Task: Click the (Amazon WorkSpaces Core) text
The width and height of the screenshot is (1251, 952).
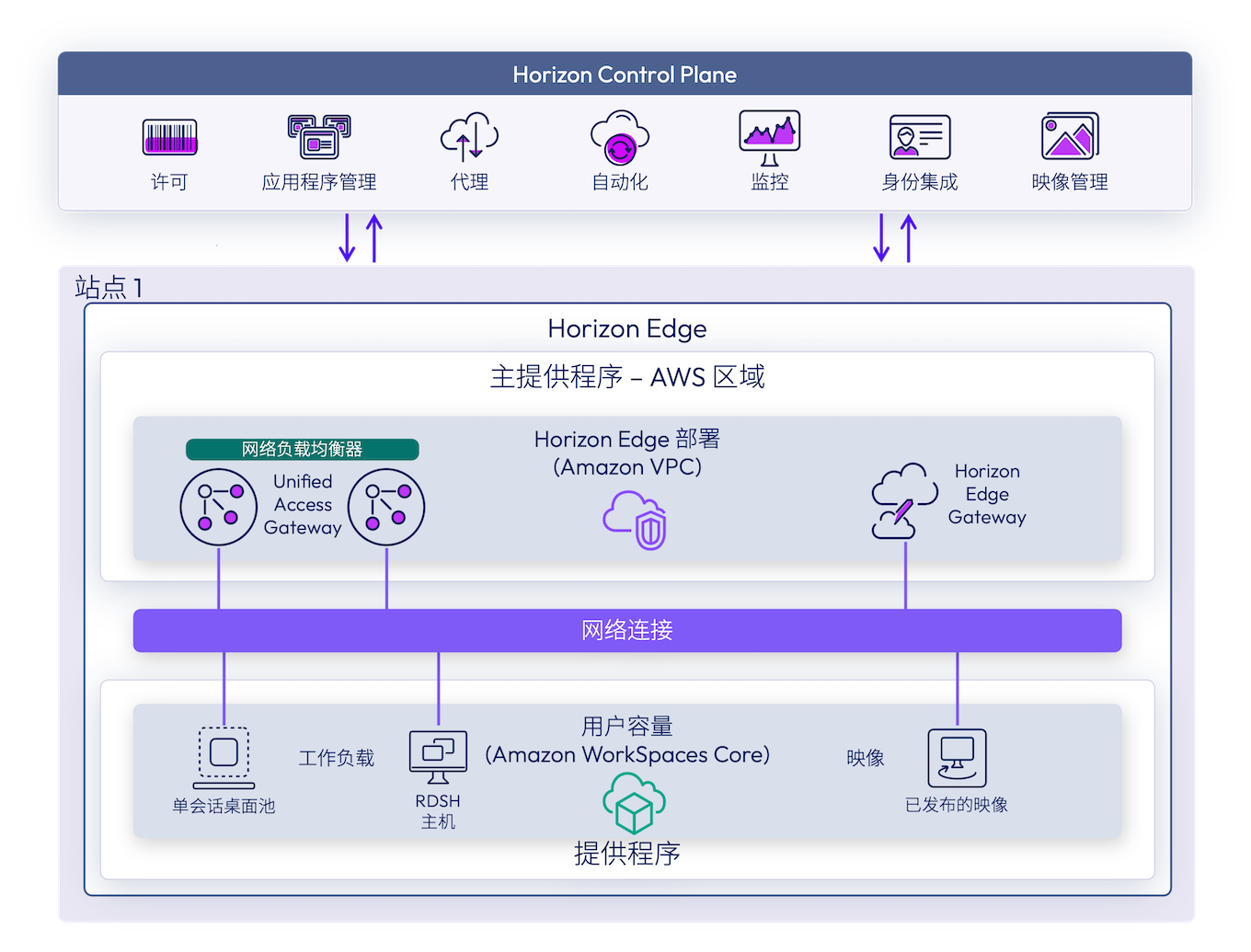Action: (x=627, y=755)
